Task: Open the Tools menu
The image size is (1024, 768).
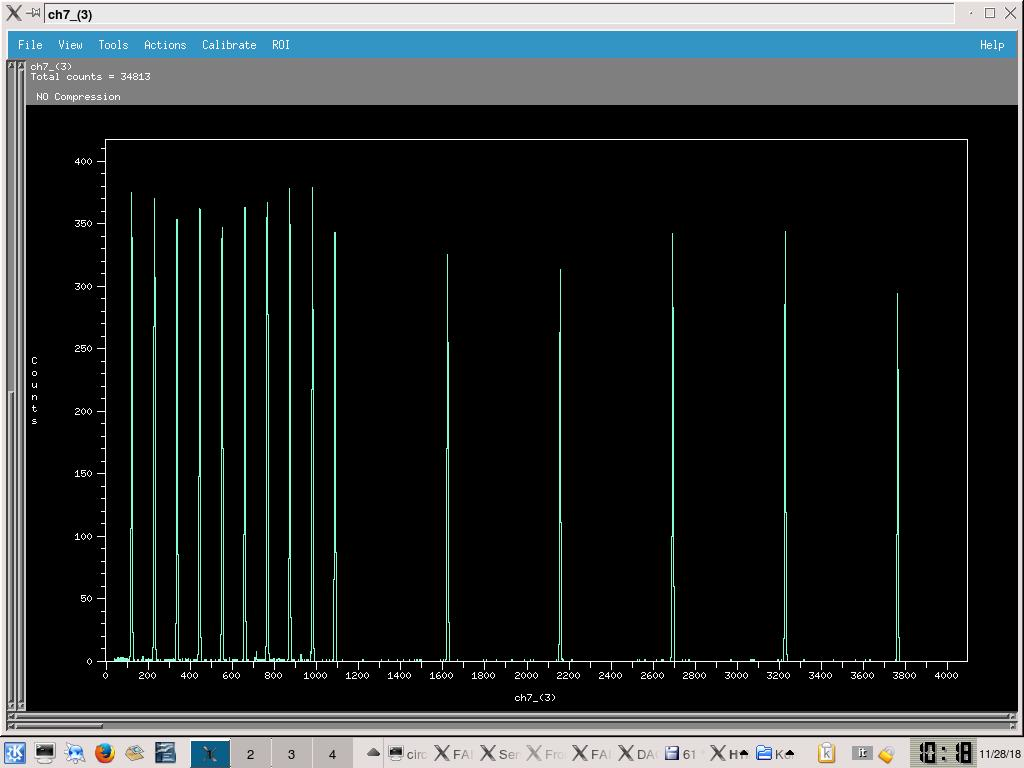Action: [113, 45]
